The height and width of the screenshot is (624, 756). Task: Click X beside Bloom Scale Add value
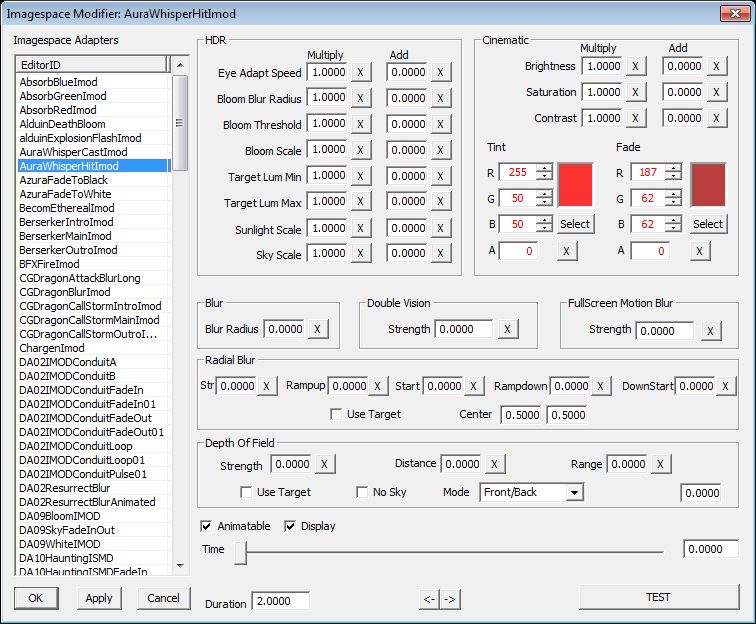pyautogui.click(x=440, y=150)
